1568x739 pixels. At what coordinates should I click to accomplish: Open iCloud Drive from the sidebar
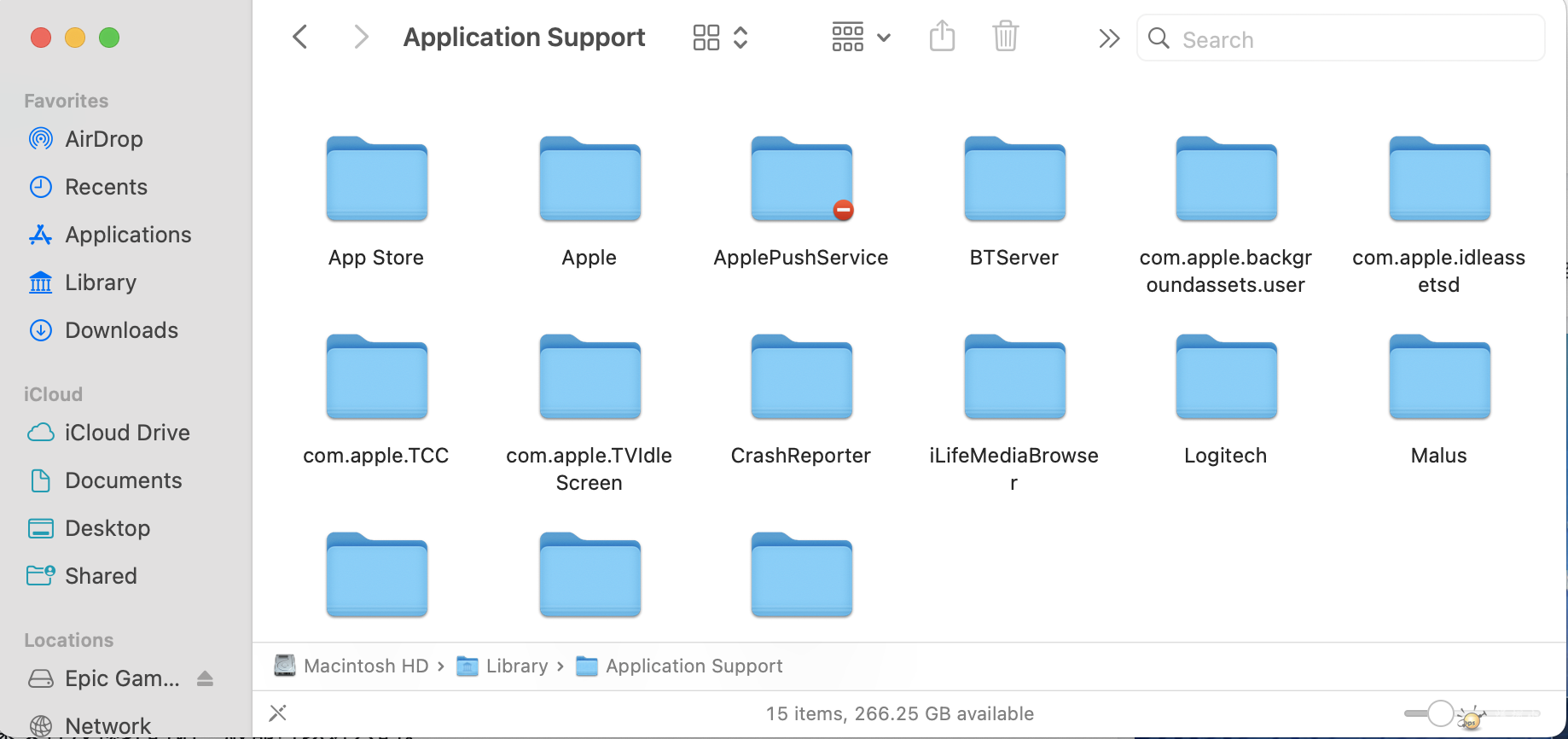tap(127, 433)
